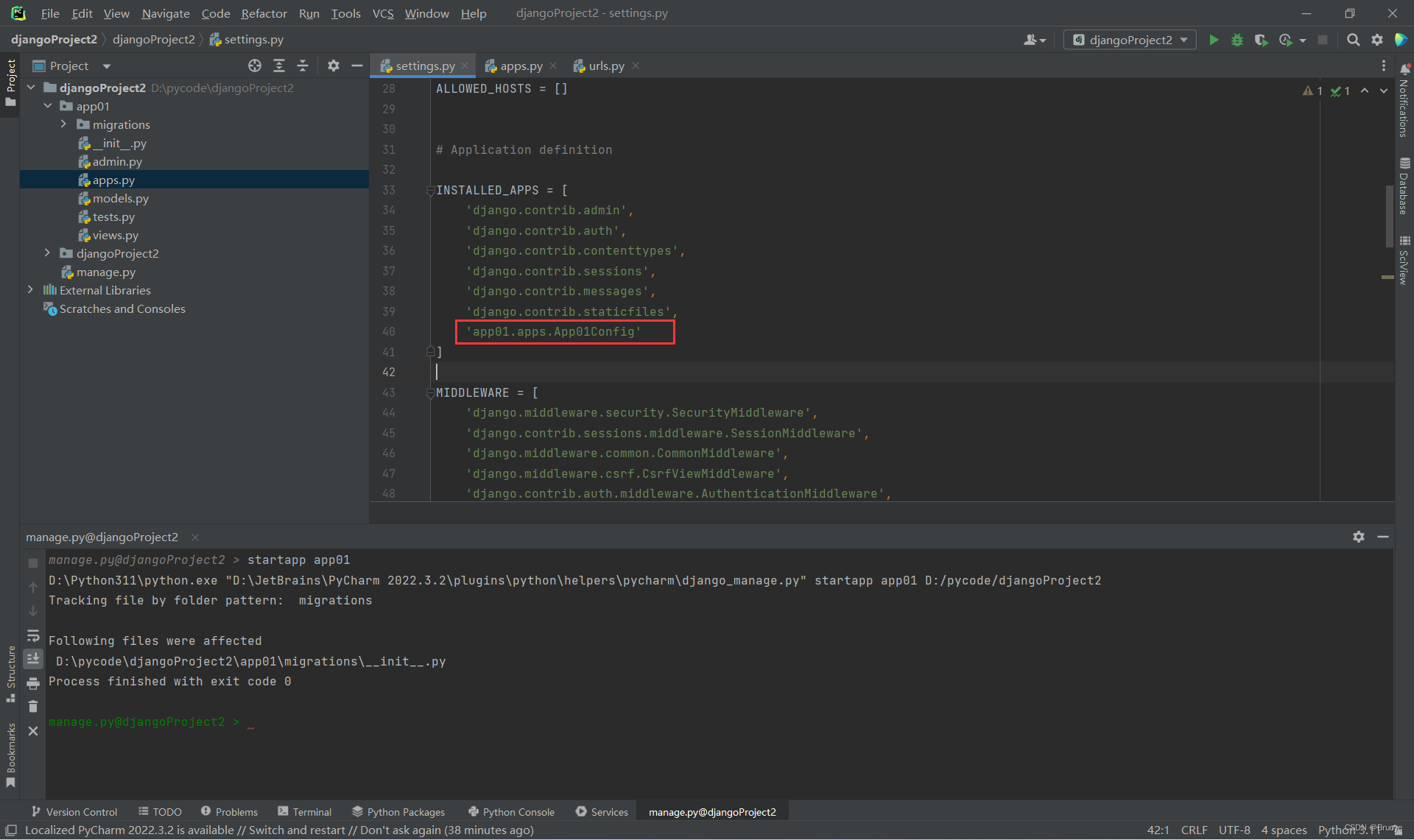Viewport: 1414px width, 840px height.
Task: Select manage.py in project tree
Action: (105, 272)
